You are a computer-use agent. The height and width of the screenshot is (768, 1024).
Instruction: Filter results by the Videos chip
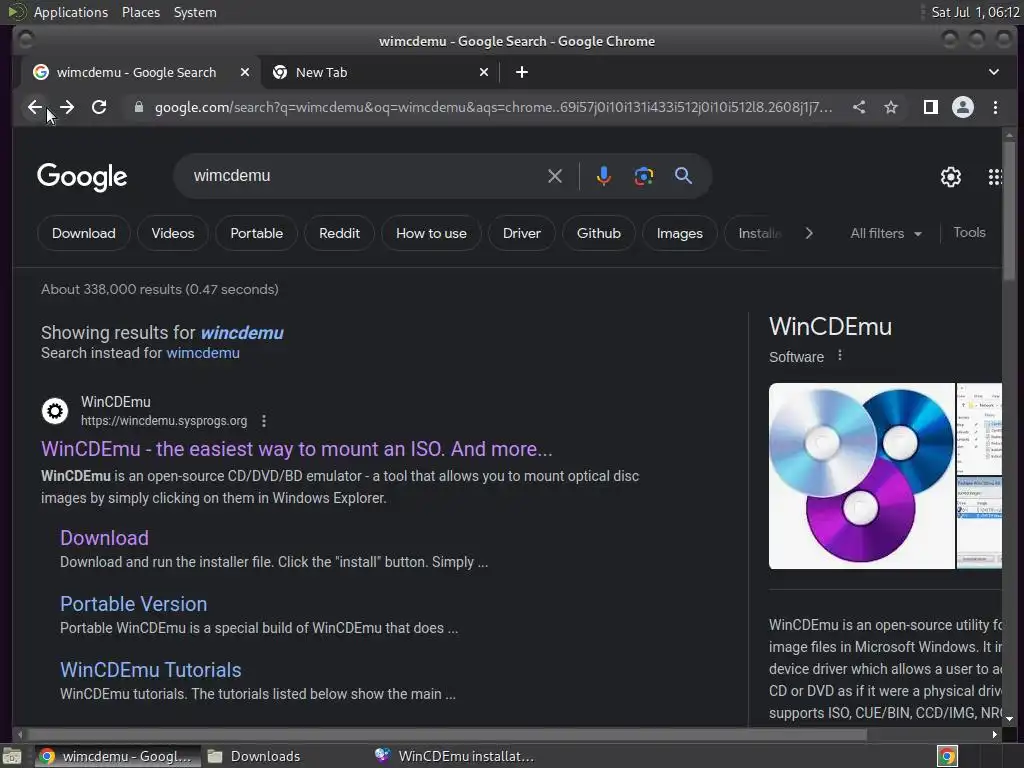click(x=172, y=234)
